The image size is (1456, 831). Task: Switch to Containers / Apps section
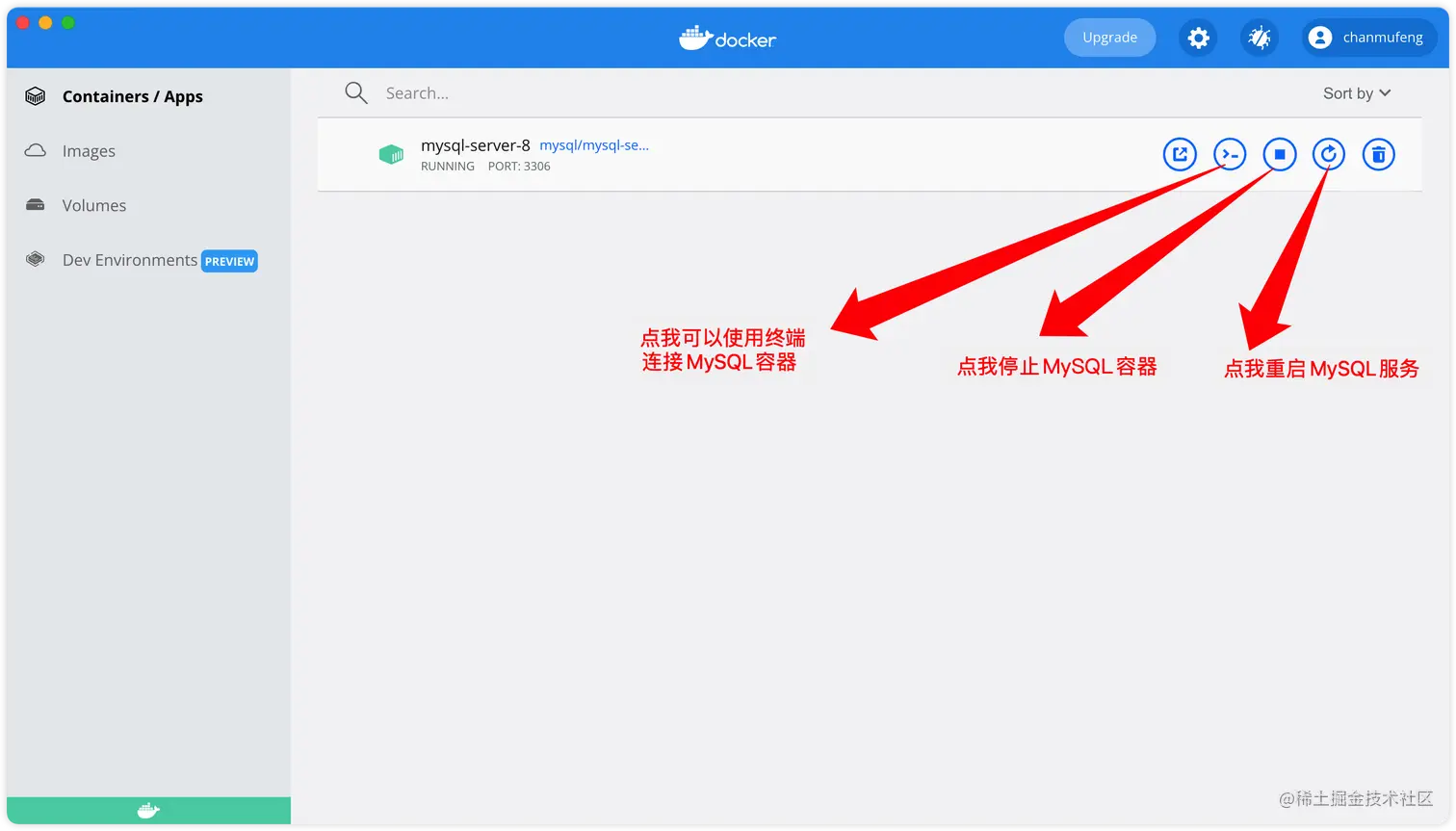click(x=133, y=96)
